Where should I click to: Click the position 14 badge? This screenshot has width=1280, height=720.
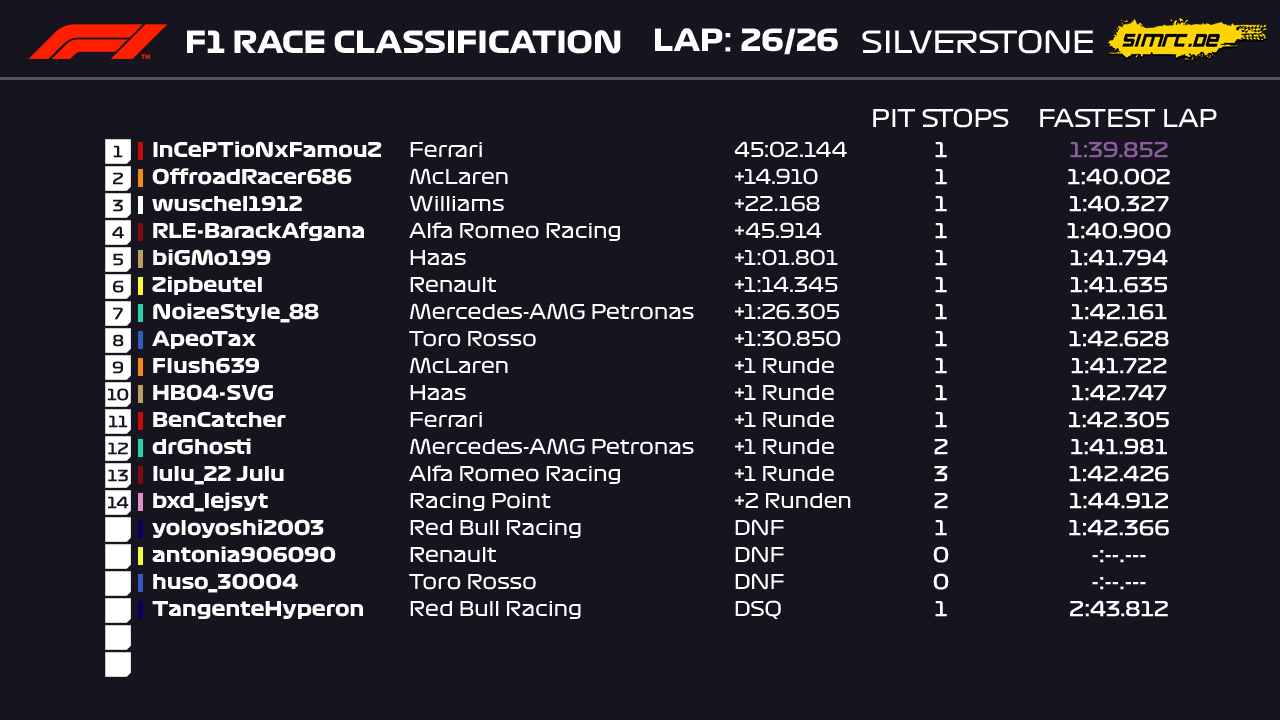click(118, 502)
